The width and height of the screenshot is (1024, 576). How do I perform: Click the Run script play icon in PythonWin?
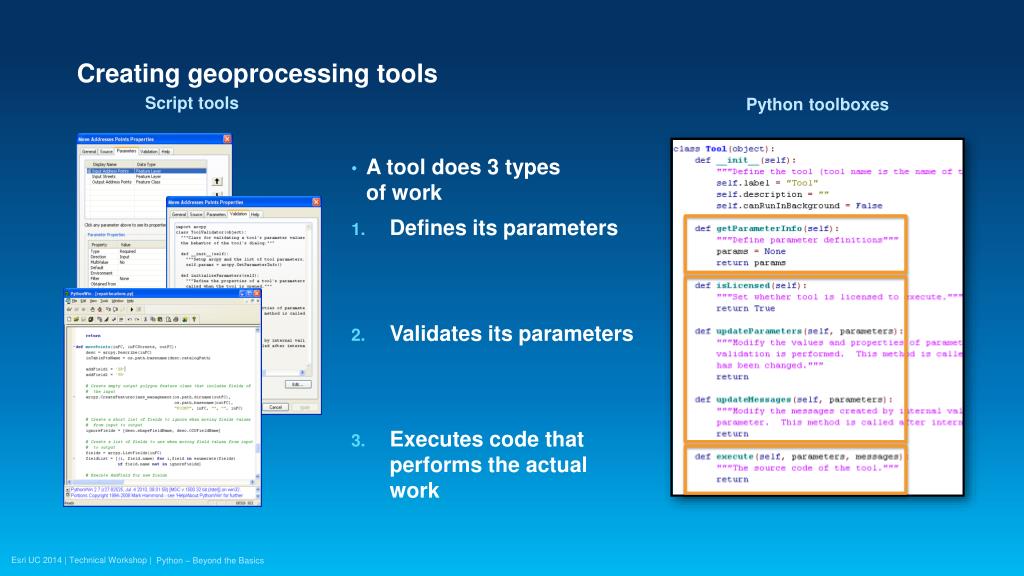click(132, 310)
